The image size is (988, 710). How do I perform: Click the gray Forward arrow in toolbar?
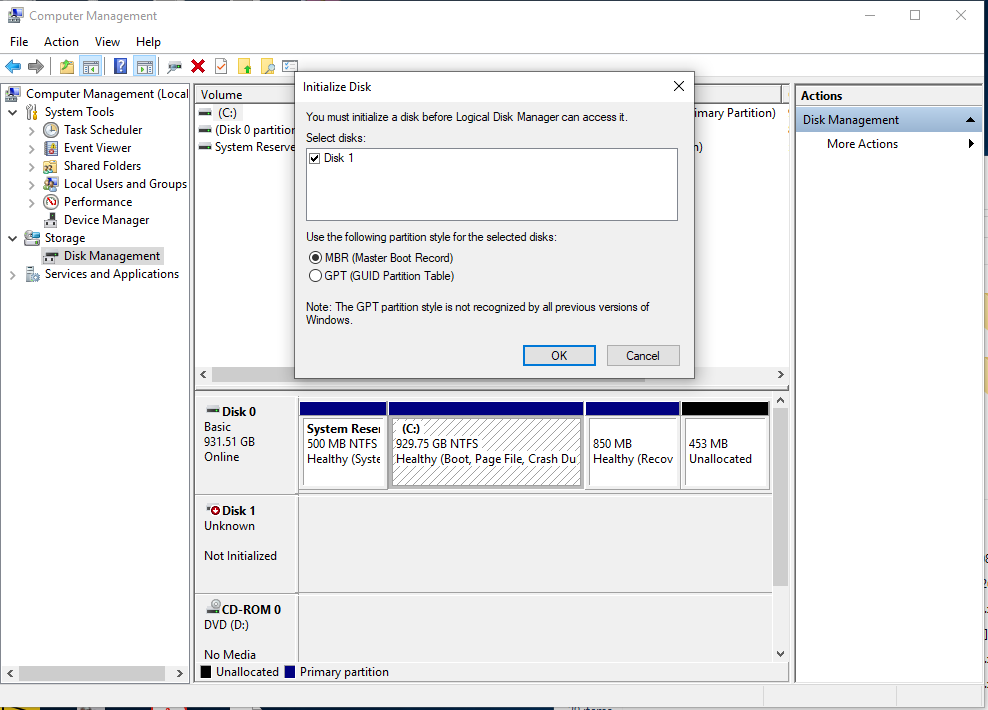click(36, 66)
